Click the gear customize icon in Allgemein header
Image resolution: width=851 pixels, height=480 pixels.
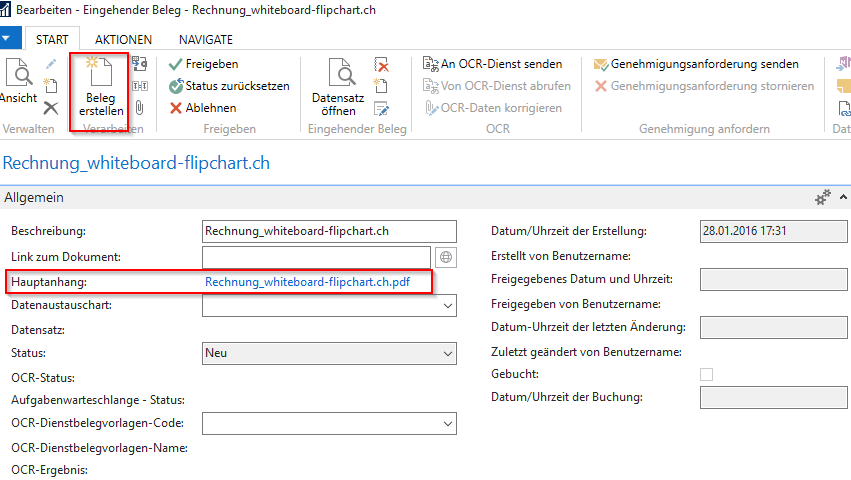pos(823,197)
